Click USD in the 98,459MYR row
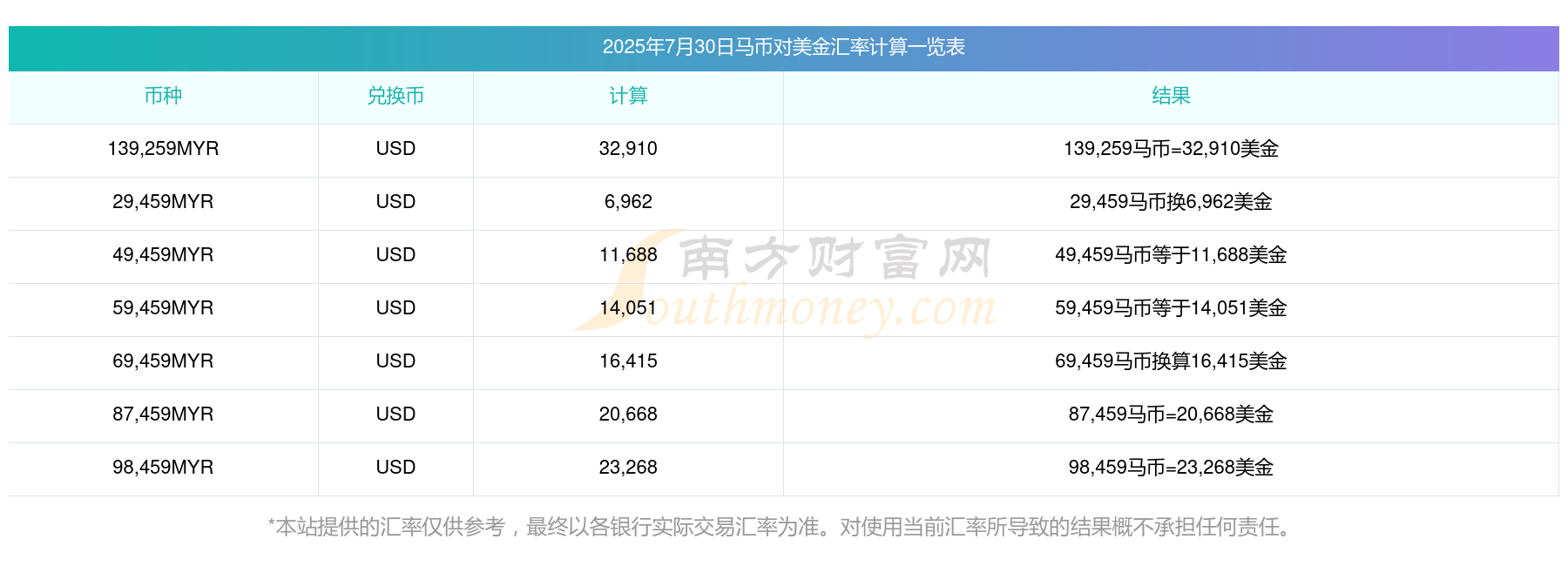Viewport: 1568px width, 566px height. pos(395,468)
